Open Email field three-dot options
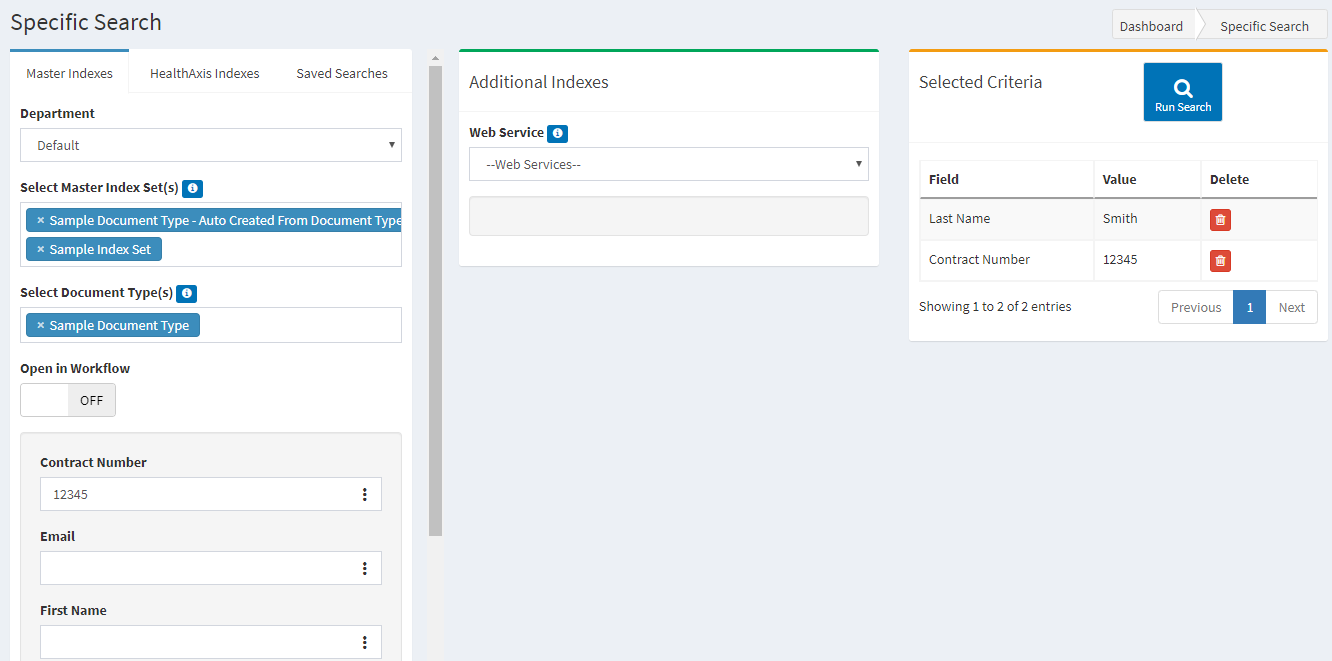The height and width of the screenshot is (661, 1332). click(364, 568)
